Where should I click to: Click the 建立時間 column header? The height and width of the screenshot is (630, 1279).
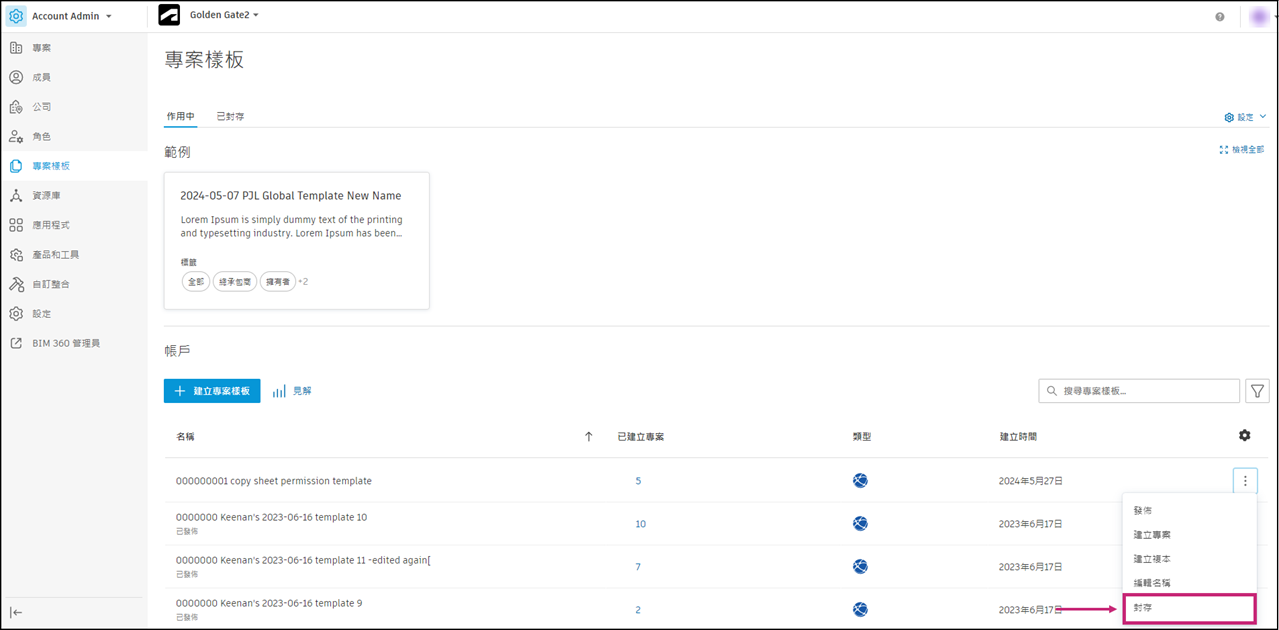(1018, 437)
